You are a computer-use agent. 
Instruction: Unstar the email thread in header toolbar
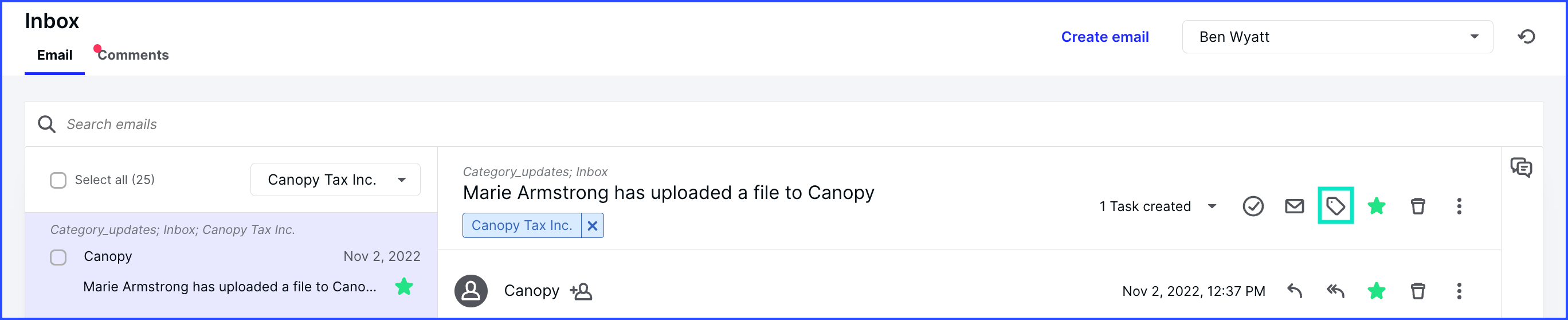point(1376,206)
